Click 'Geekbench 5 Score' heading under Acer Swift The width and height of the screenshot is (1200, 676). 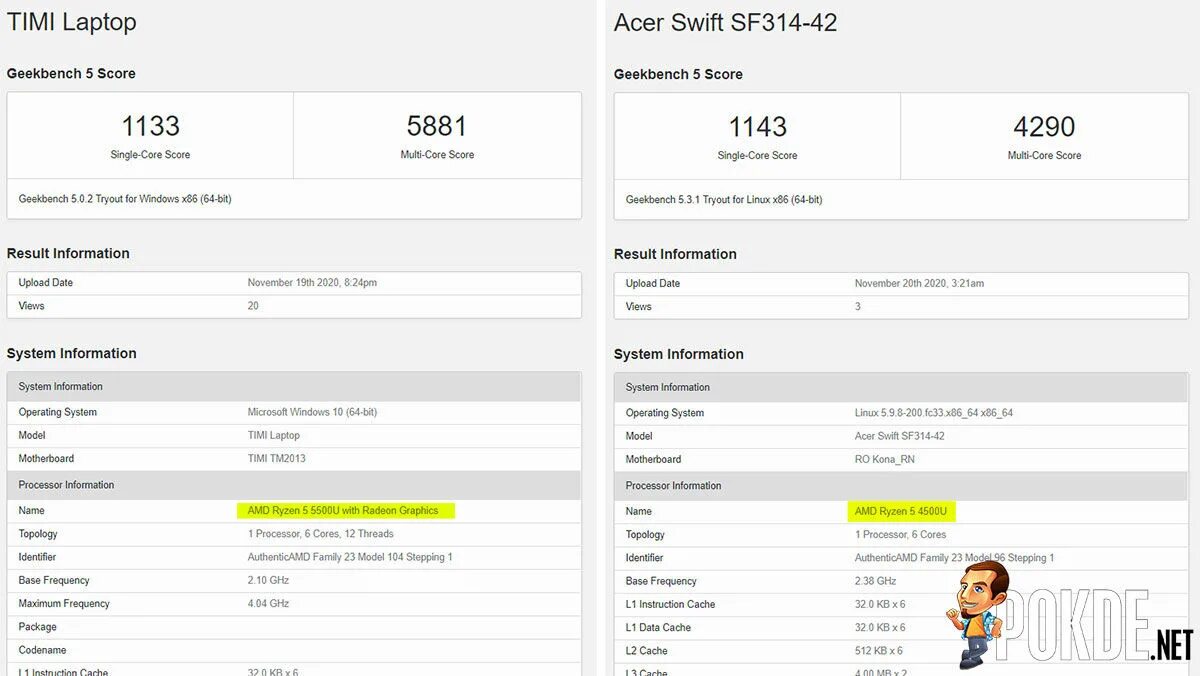tap(678, 74)
